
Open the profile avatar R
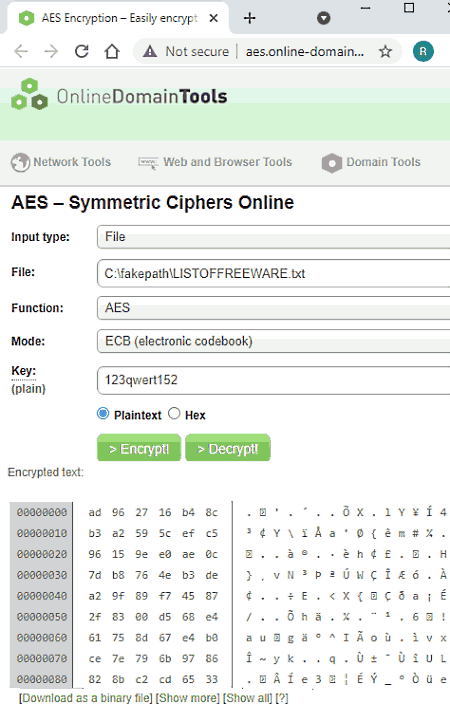coord(423,51)
